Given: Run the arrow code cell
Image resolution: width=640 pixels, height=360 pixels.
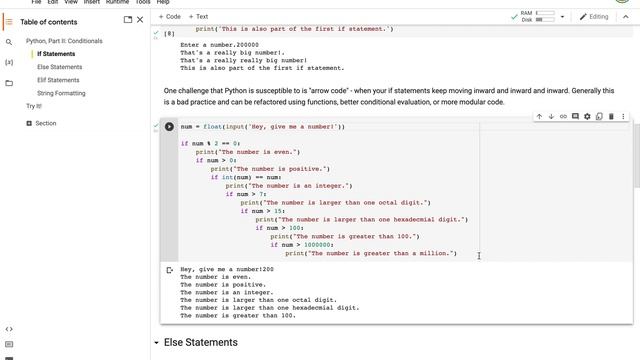Looking at the screenshot, I should (x=169, y=127).
